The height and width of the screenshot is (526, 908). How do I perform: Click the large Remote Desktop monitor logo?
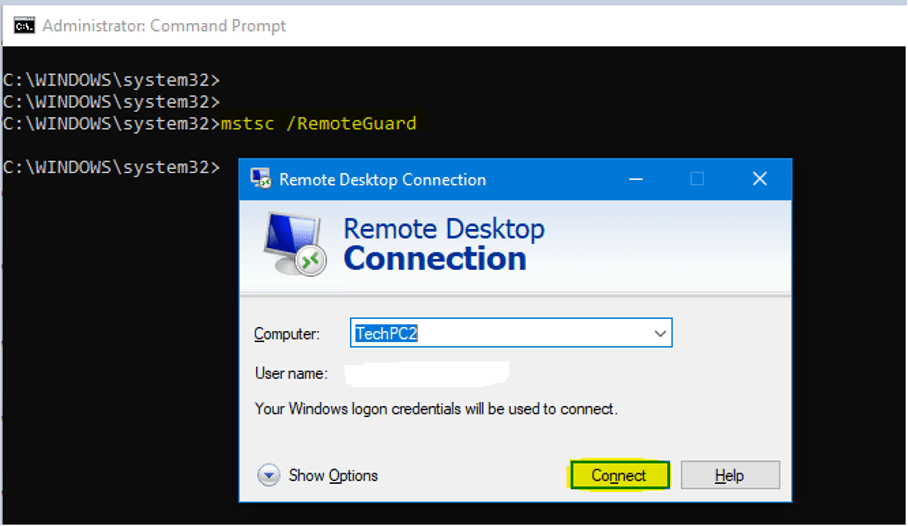(295, 245)
